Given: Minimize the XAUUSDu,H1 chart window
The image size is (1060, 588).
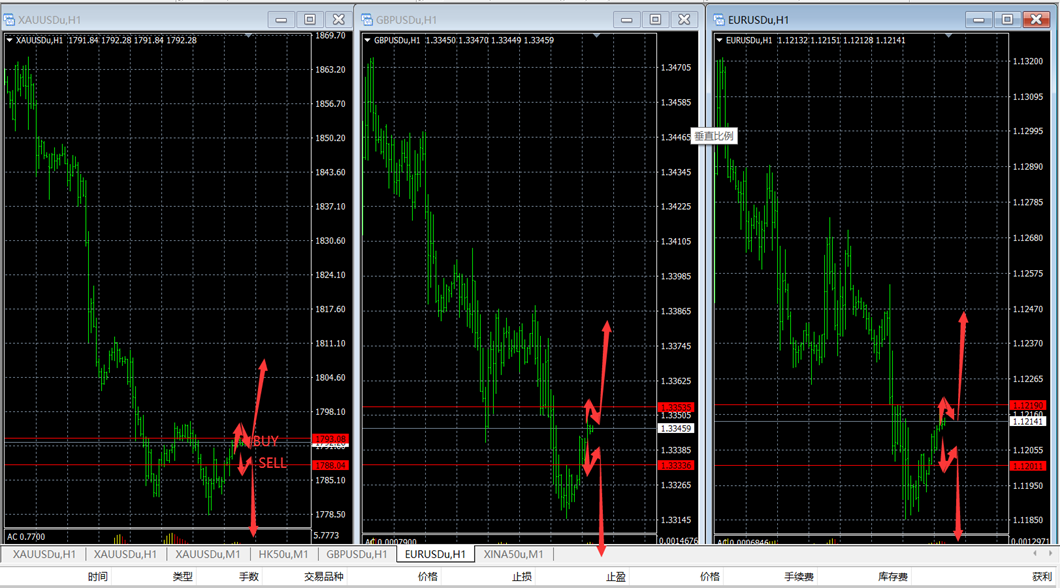Looking at the screenshot, I should [281, 20].
